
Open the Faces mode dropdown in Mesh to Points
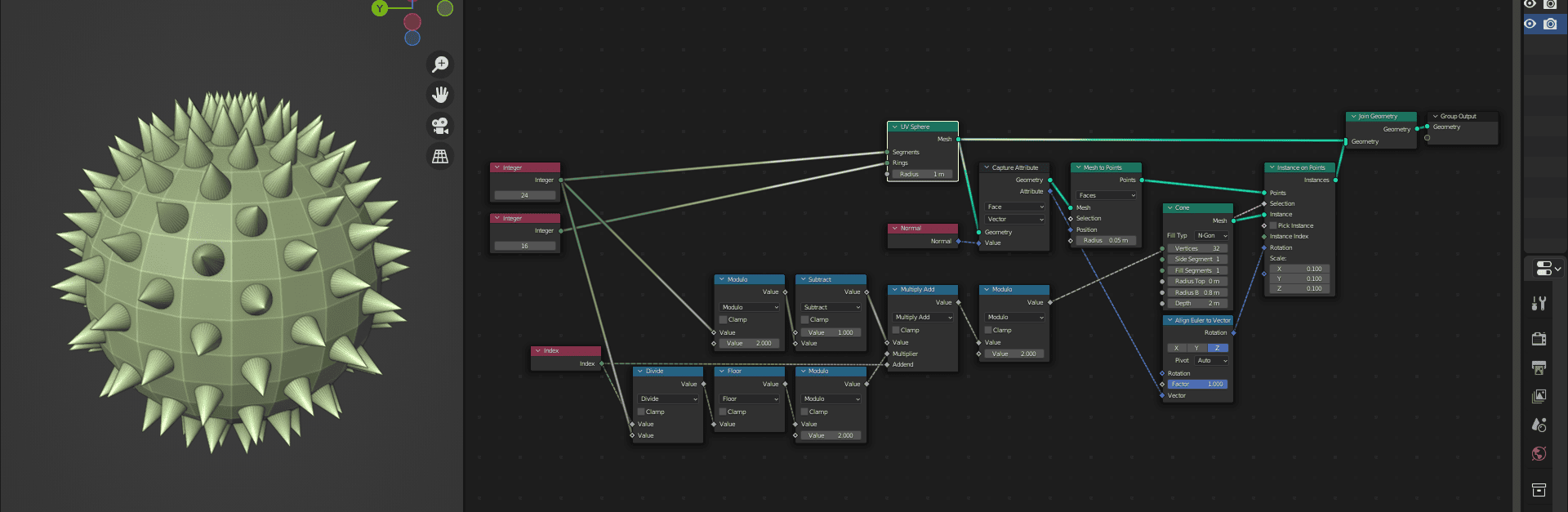click(x=1106, y=195)
